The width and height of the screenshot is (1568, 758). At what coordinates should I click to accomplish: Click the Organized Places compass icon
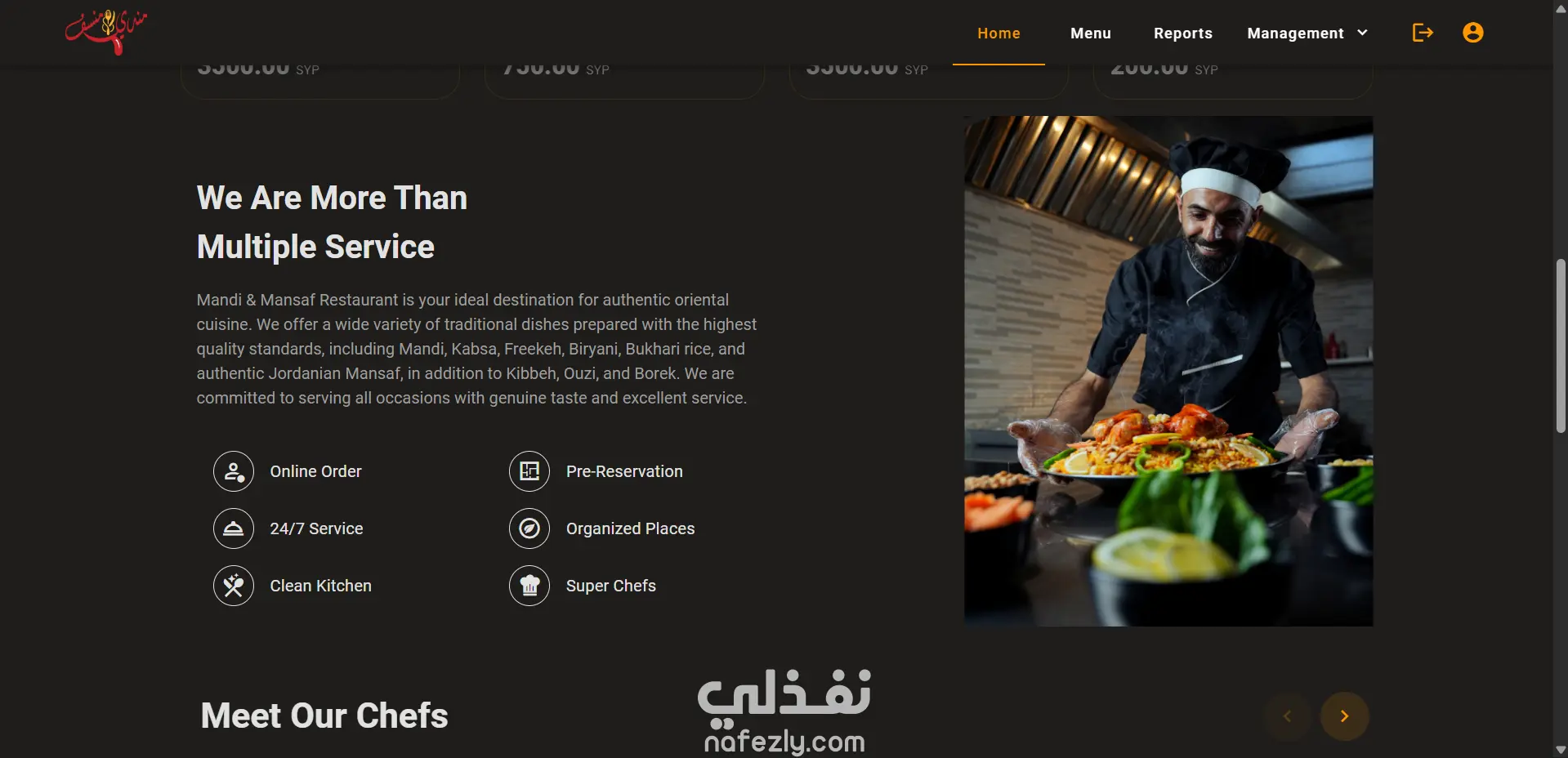(529, 528)
